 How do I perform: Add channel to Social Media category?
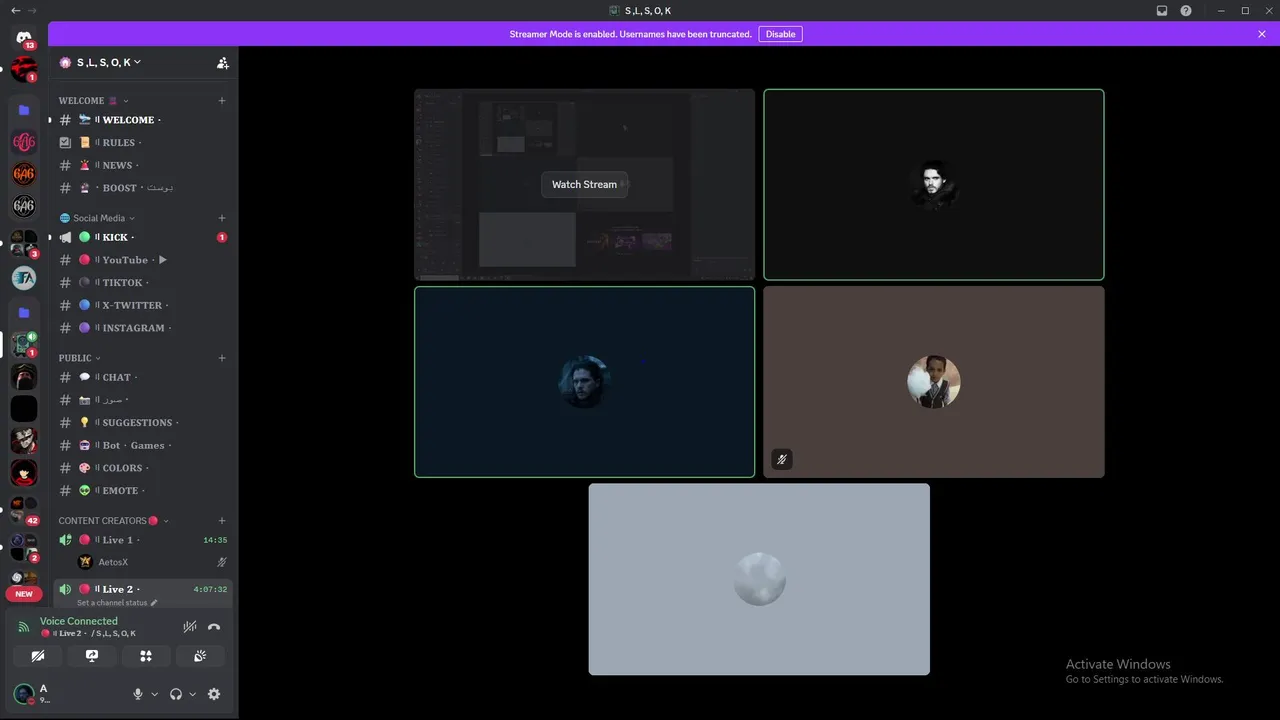(222, 218)
